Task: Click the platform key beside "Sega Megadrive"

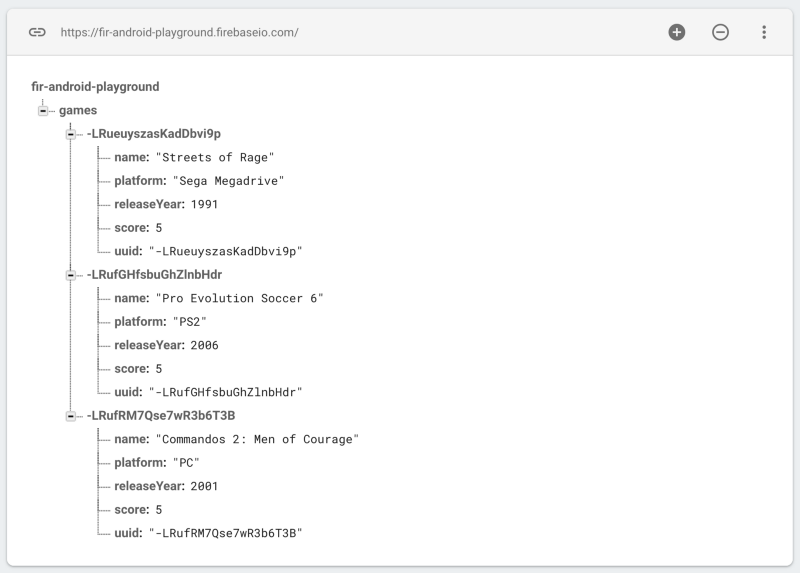Action: (140, 181)
